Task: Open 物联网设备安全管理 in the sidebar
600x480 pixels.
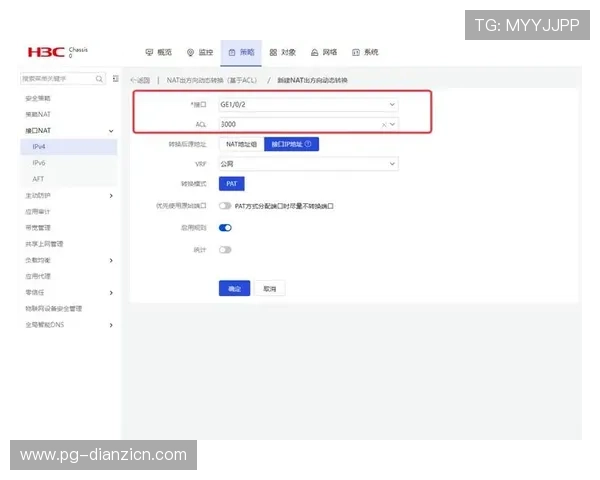Action: (x=54, y=309)
